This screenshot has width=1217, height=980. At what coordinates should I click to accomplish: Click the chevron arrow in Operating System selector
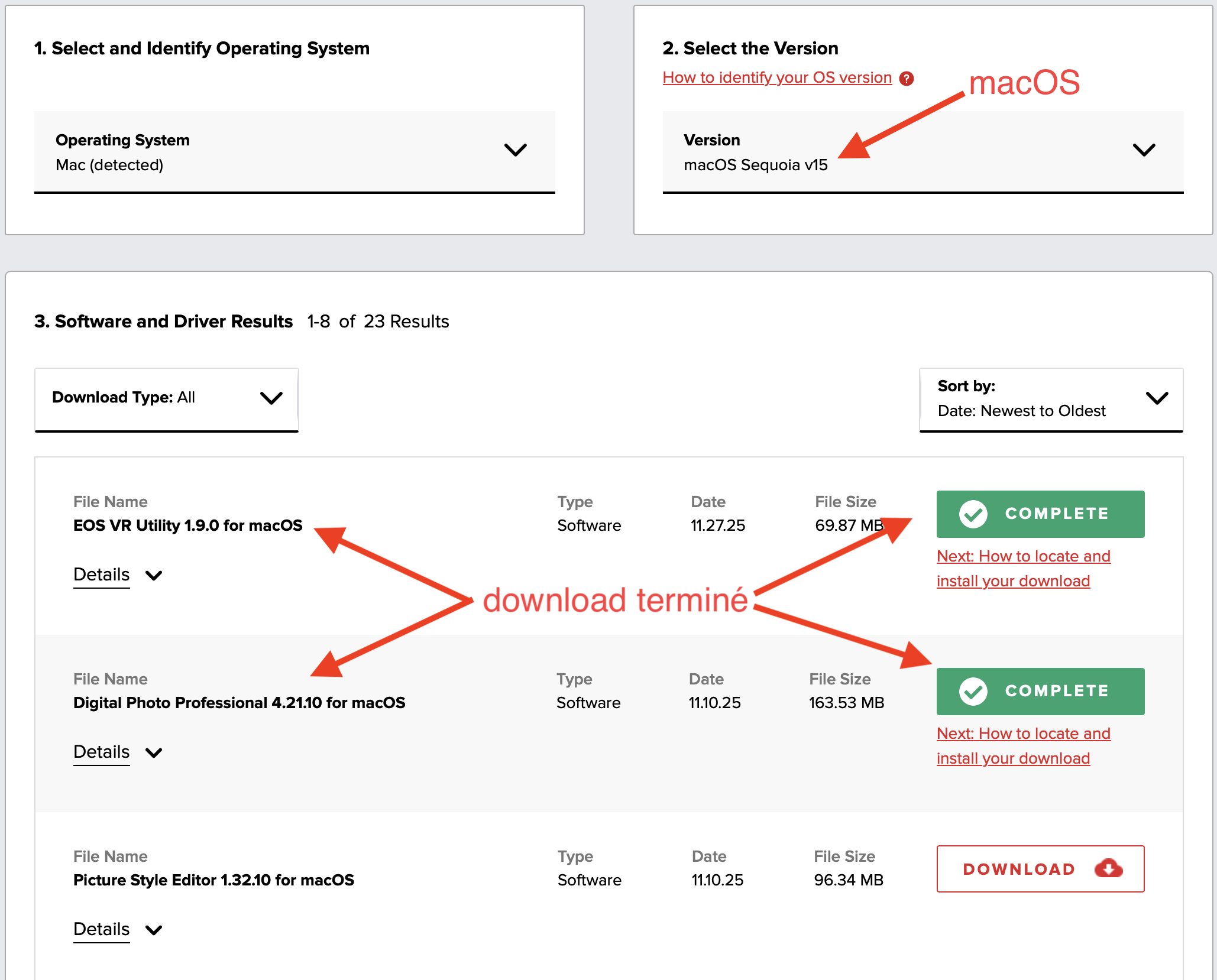[x=515, y=150]
